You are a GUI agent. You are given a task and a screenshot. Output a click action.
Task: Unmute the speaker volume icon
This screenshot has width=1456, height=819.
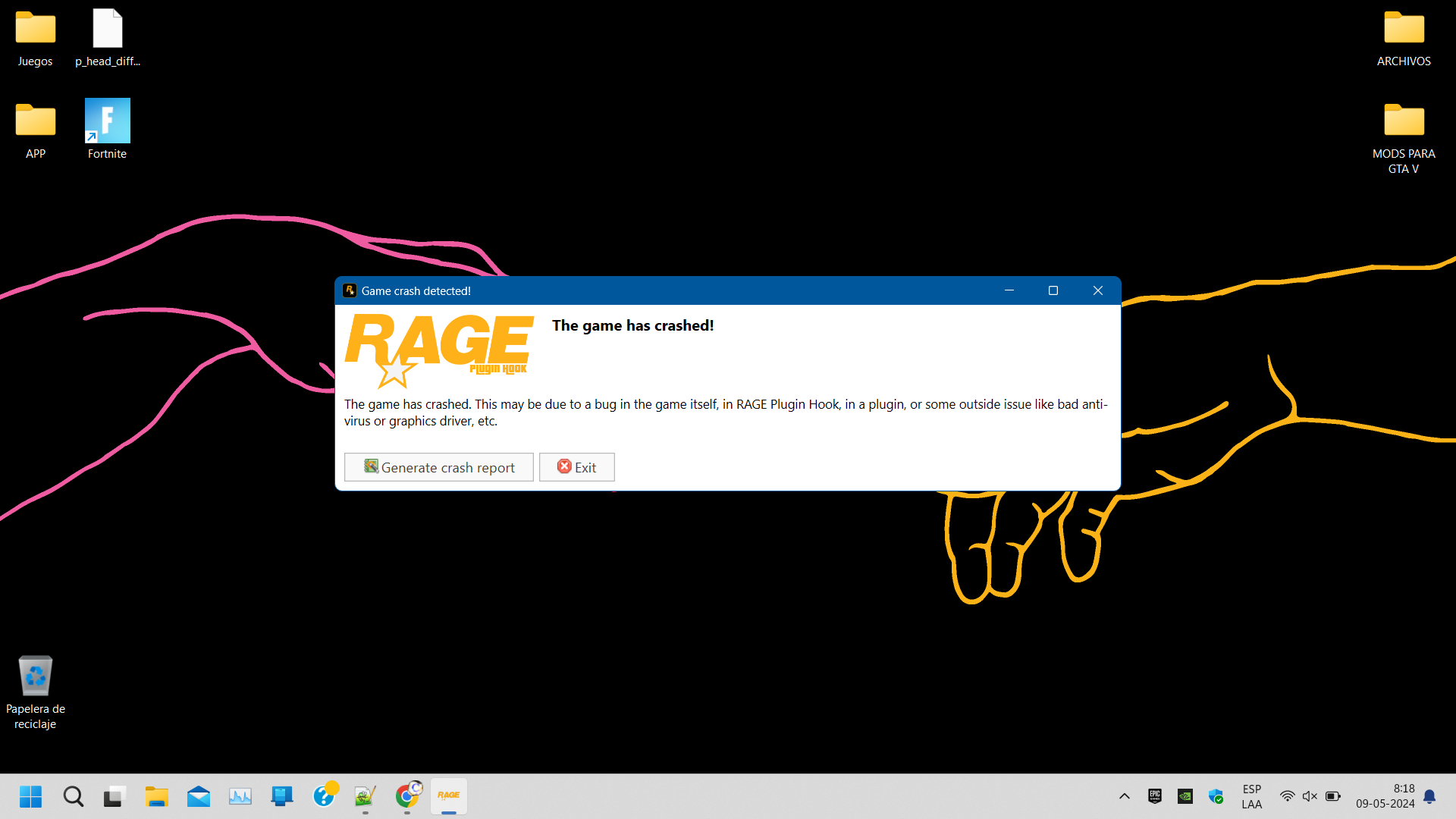(x=1310, y=796)
